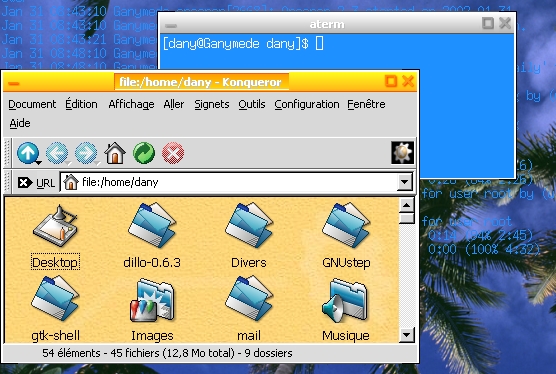Click the file view scrollbar down arrow
This screenshot has width=556, height=374.
pyautogui.click(x=406, y=334)
